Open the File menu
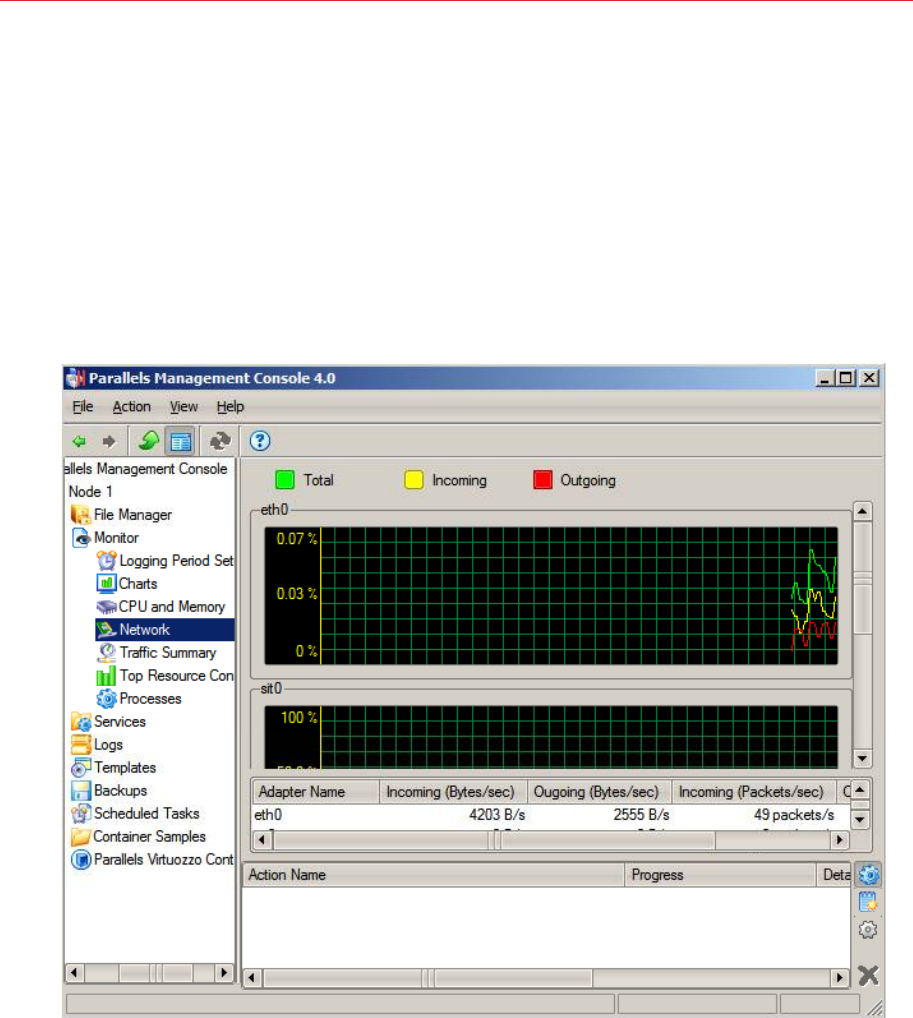 coord(82,406)
